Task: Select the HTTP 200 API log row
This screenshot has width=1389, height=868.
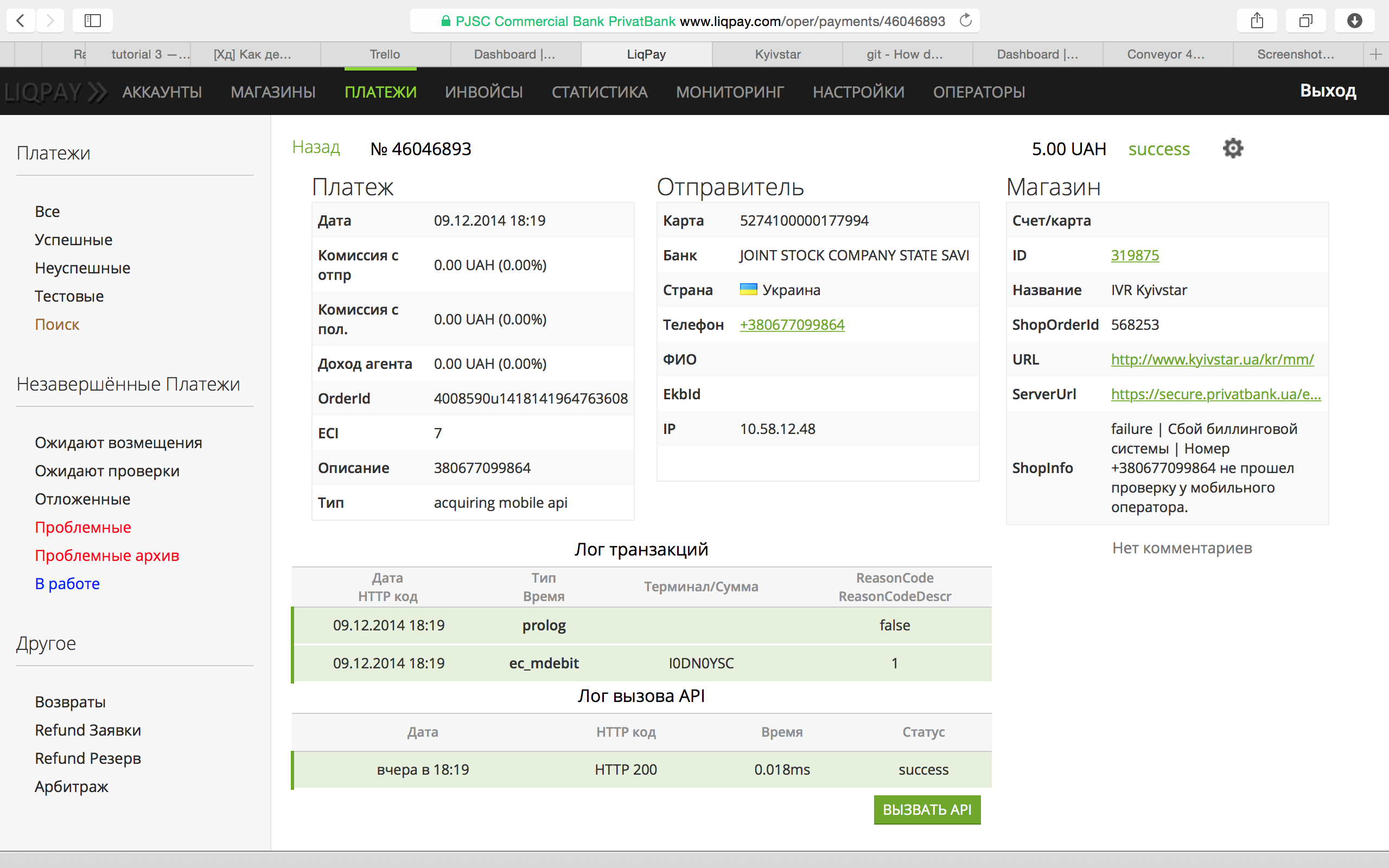Action: [642, 770]
